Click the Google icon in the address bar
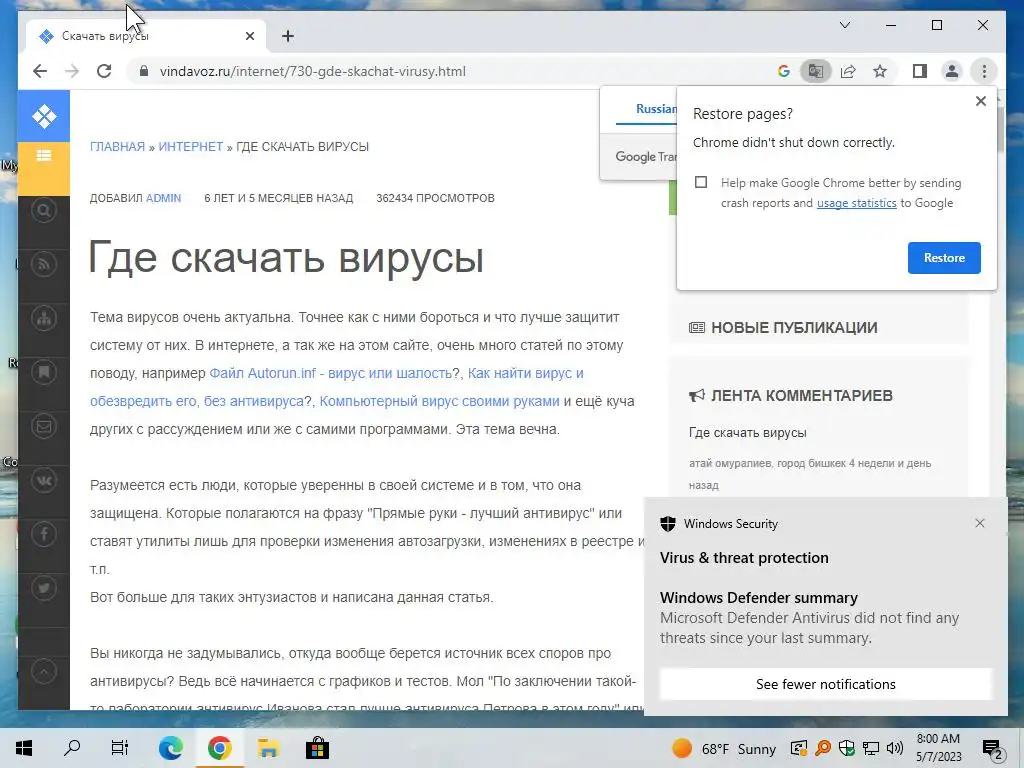The width and height of the screenshot is (1024, 768). pos(784,71)
